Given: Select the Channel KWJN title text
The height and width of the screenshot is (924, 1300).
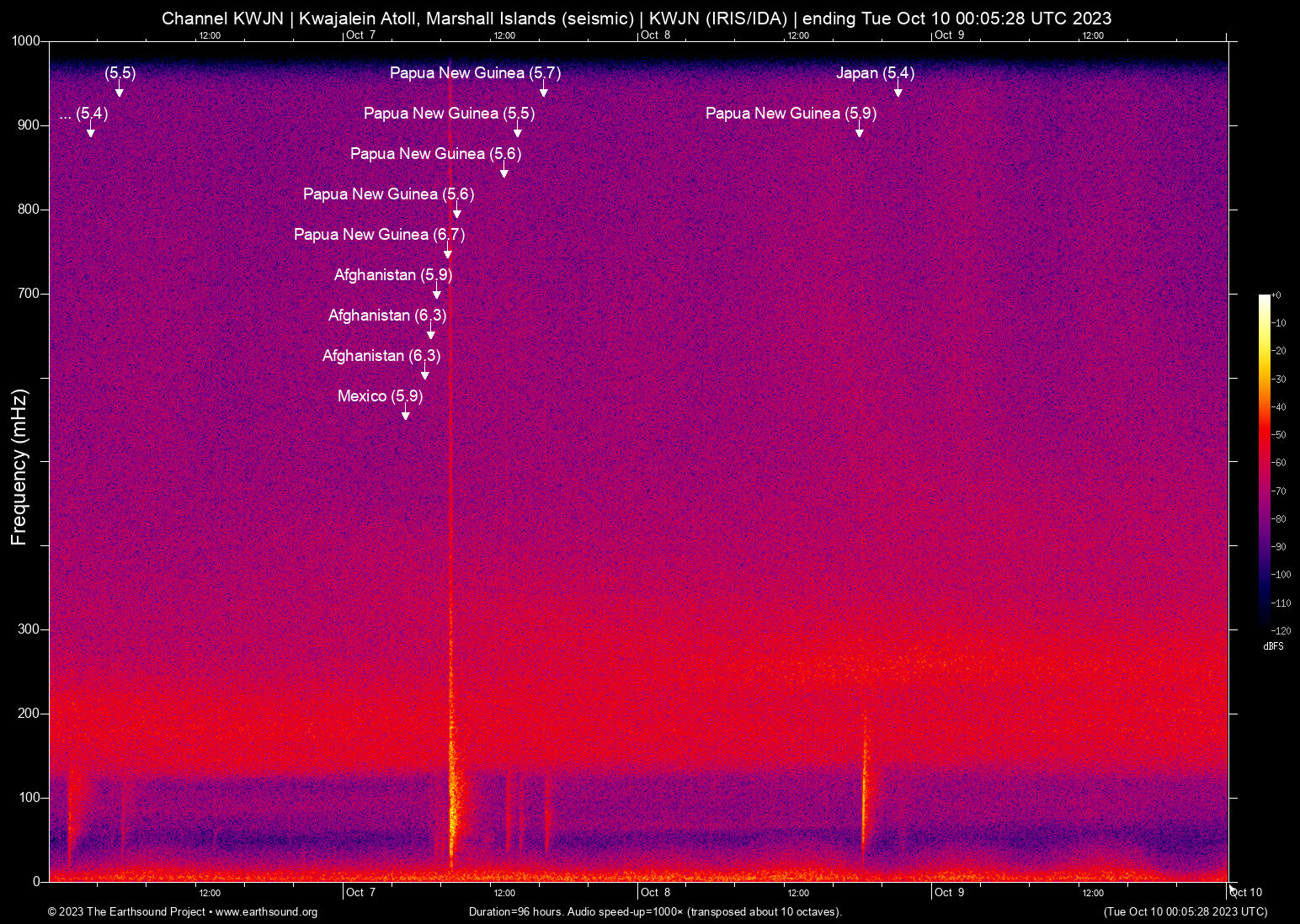Looking at the screenshot, I should [x=224, y=18].
